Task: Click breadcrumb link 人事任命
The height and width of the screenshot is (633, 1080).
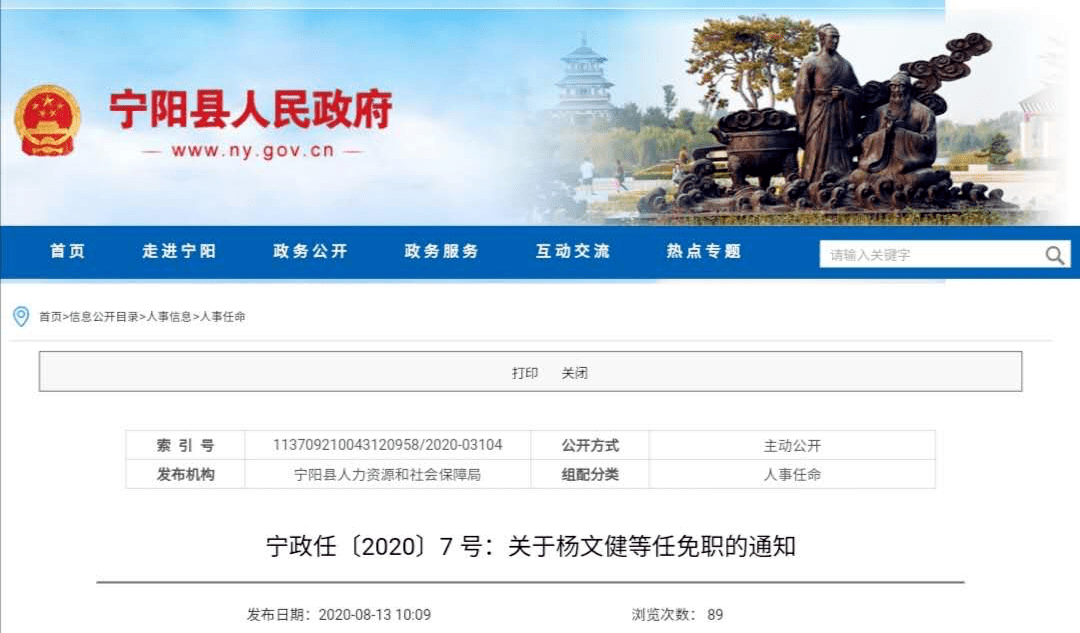Action: [x=222, y=317]
